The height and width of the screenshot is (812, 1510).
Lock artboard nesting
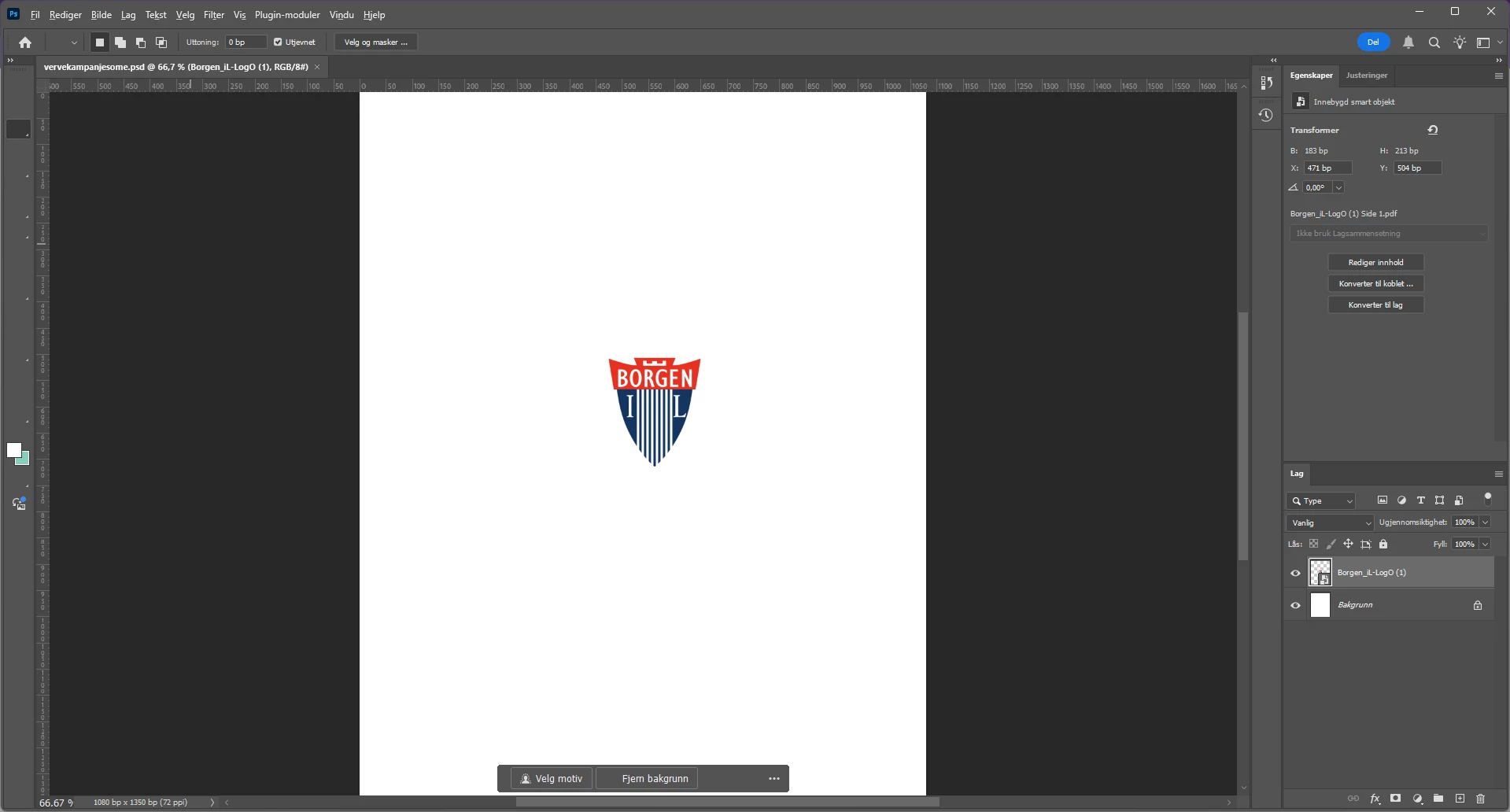1366,544
